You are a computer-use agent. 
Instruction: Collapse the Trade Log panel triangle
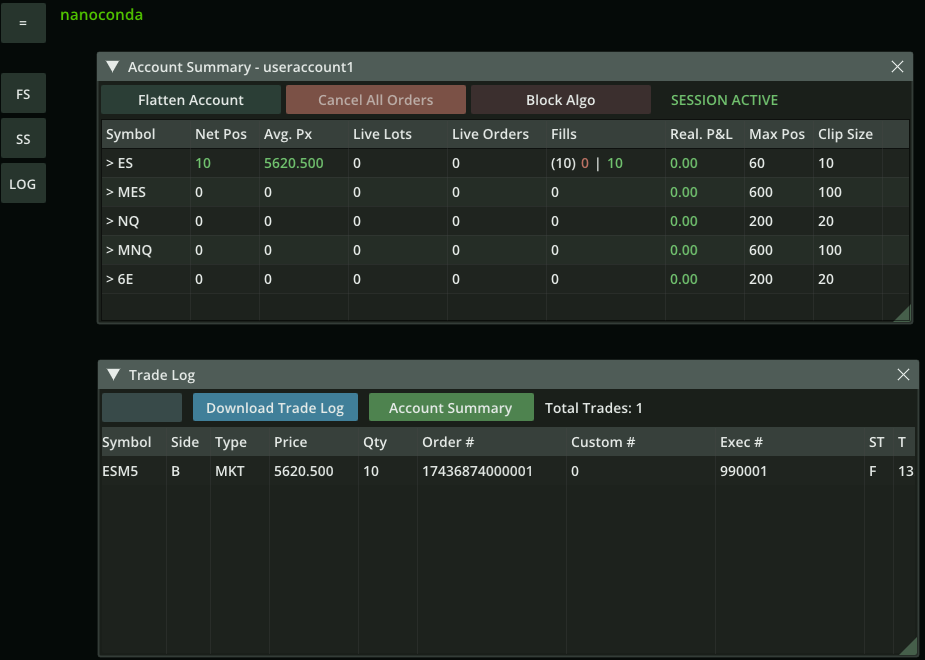tap(113, 375)
